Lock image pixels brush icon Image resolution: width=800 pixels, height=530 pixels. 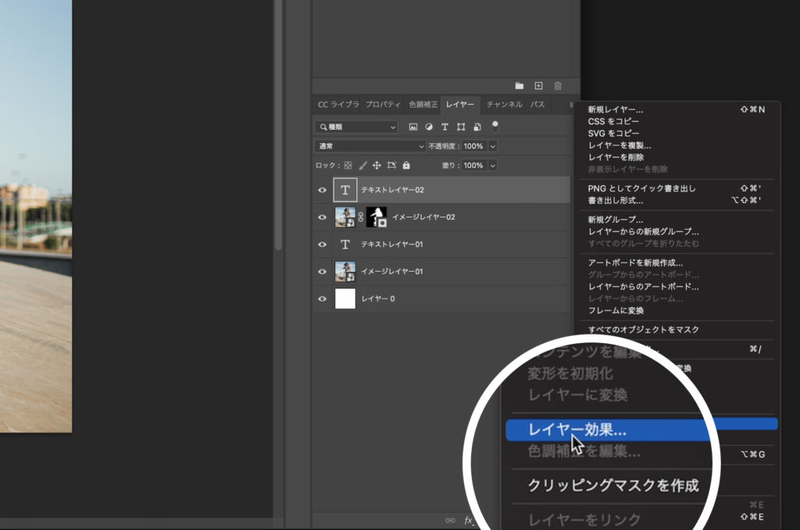tap(363, 165)
